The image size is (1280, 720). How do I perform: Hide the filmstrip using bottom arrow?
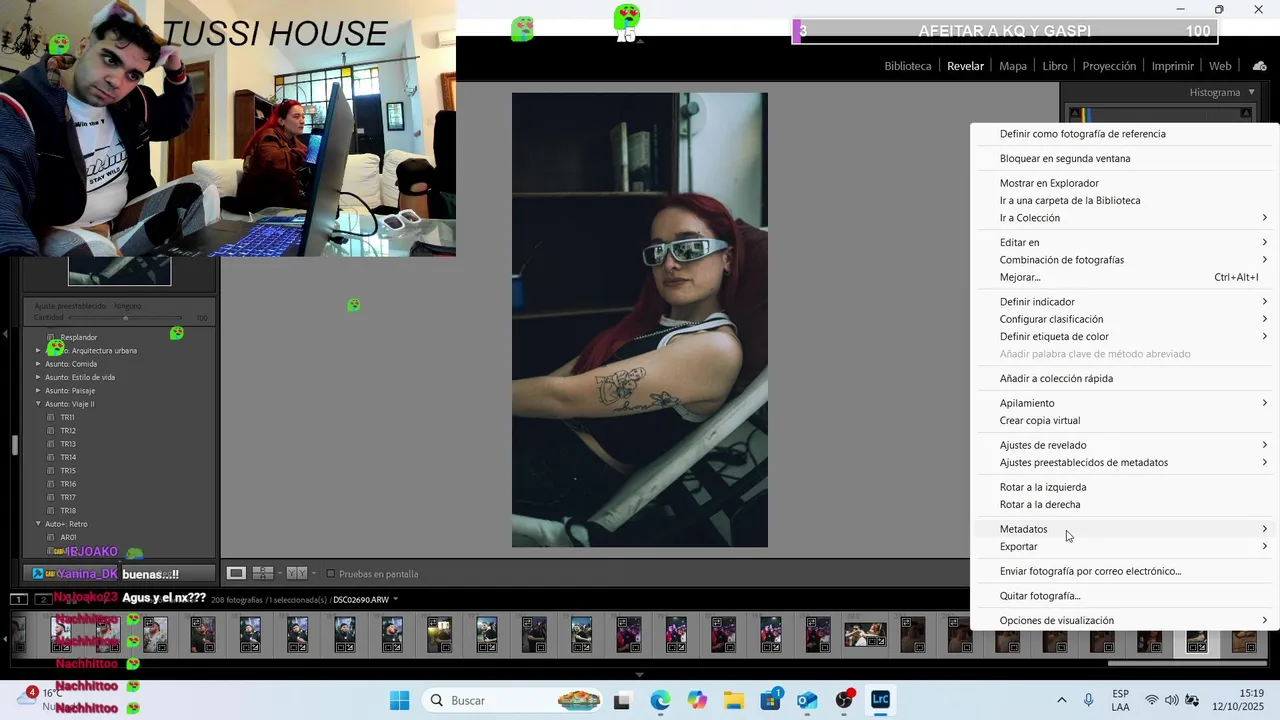640,675
